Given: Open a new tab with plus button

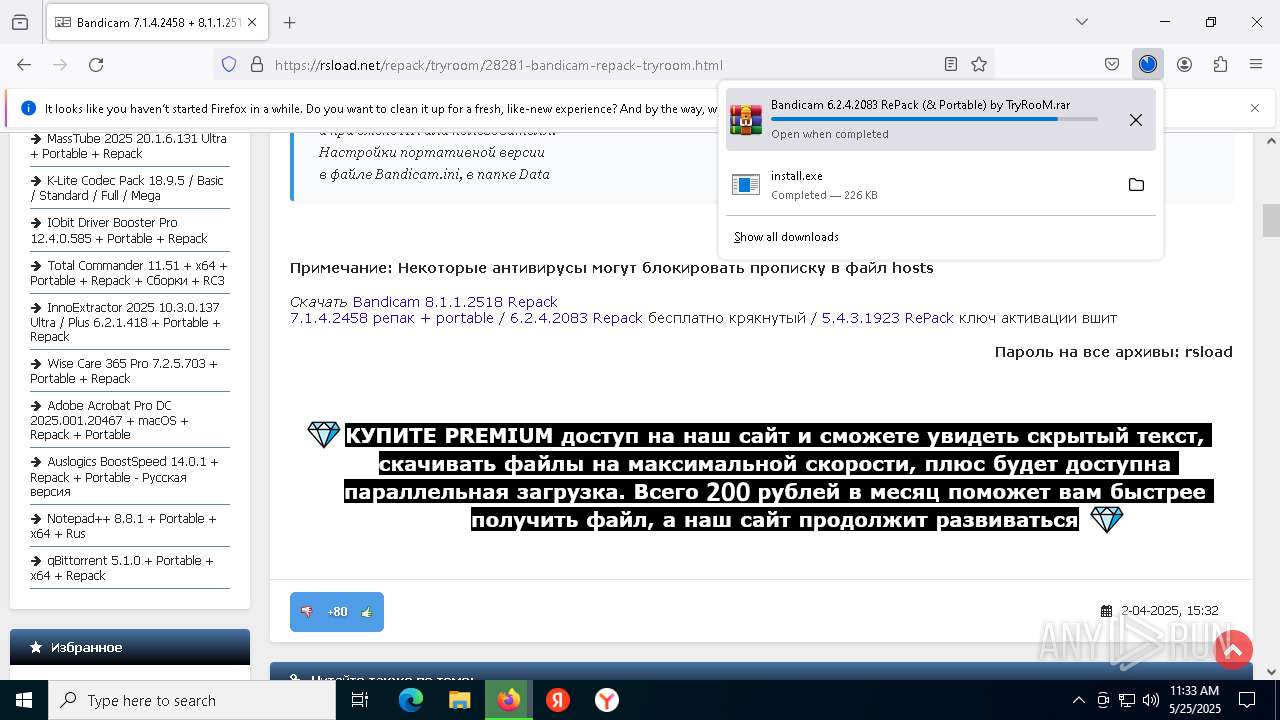Looking at the screenshot, I should (x=289, y=22).
